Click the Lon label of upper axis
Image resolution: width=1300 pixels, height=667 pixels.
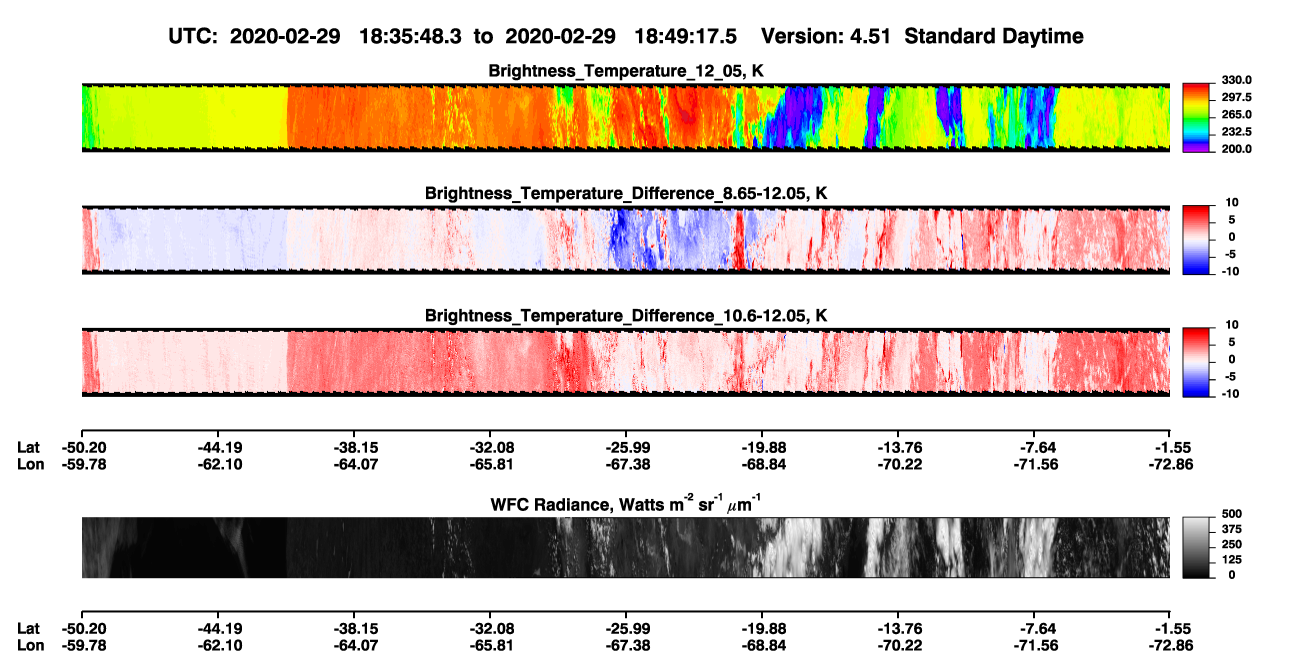click(x=30, y=464)
